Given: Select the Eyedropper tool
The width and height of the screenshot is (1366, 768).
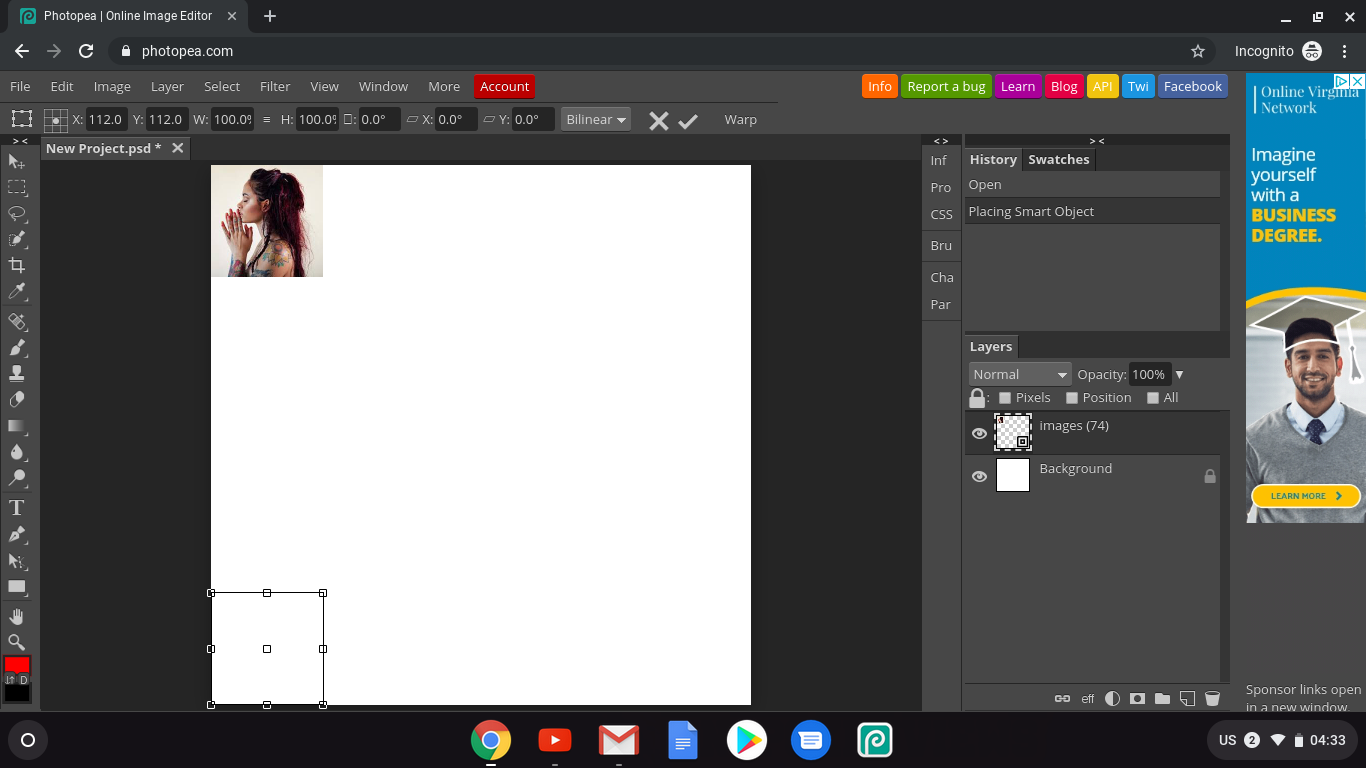Looking at the screenshot, I should point(17,291).
